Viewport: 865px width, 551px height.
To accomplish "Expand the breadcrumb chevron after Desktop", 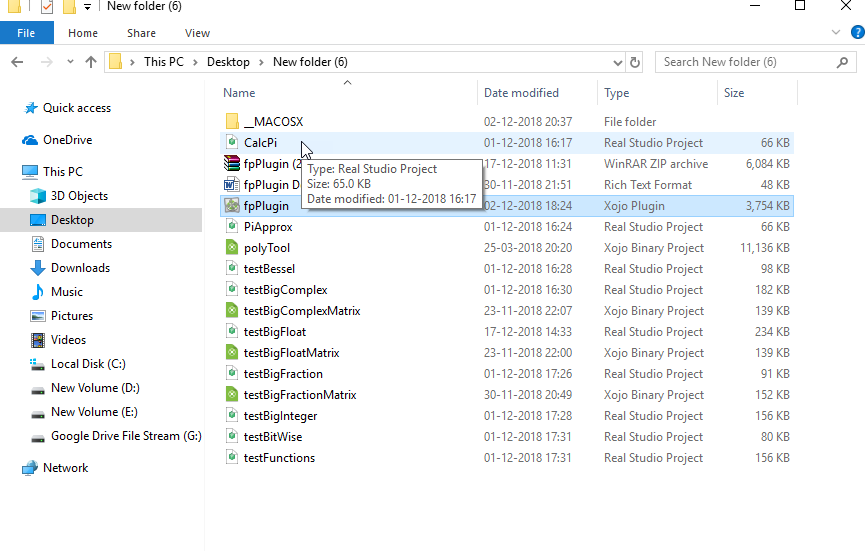I will pos(261,62).
